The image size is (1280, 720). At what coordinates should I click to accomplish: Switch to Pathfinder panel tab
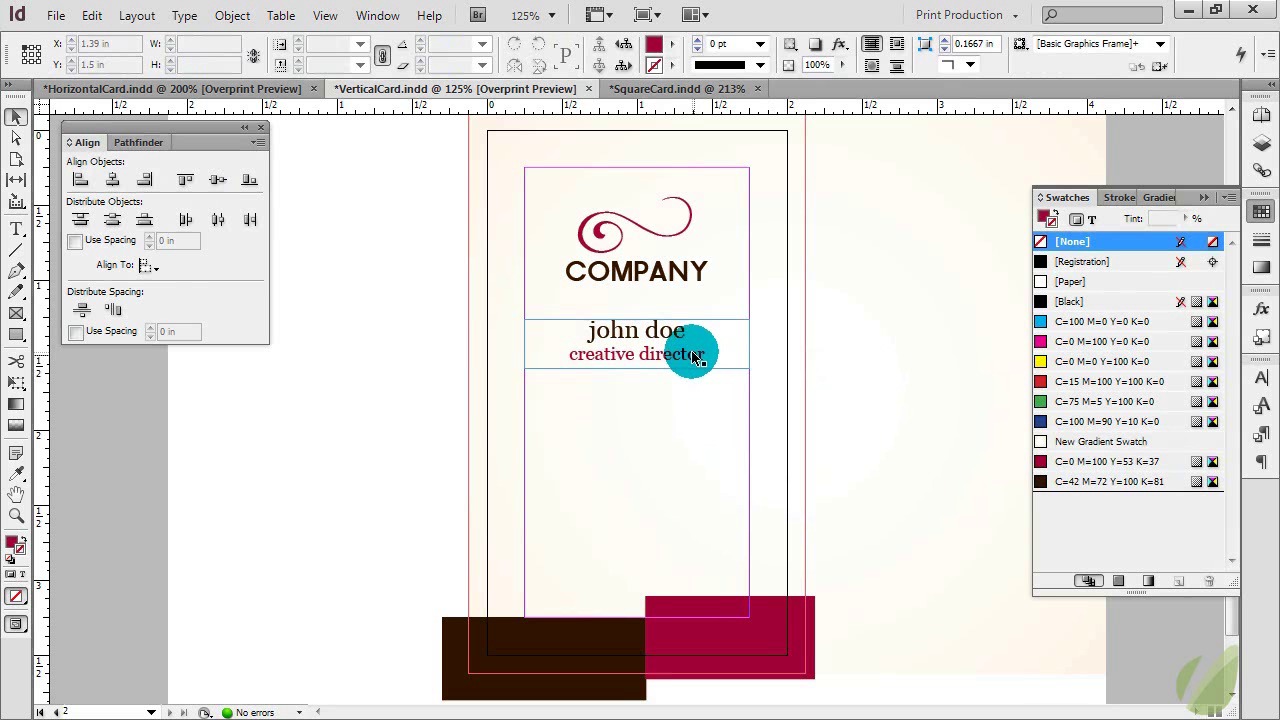click(x=138, y=143)
